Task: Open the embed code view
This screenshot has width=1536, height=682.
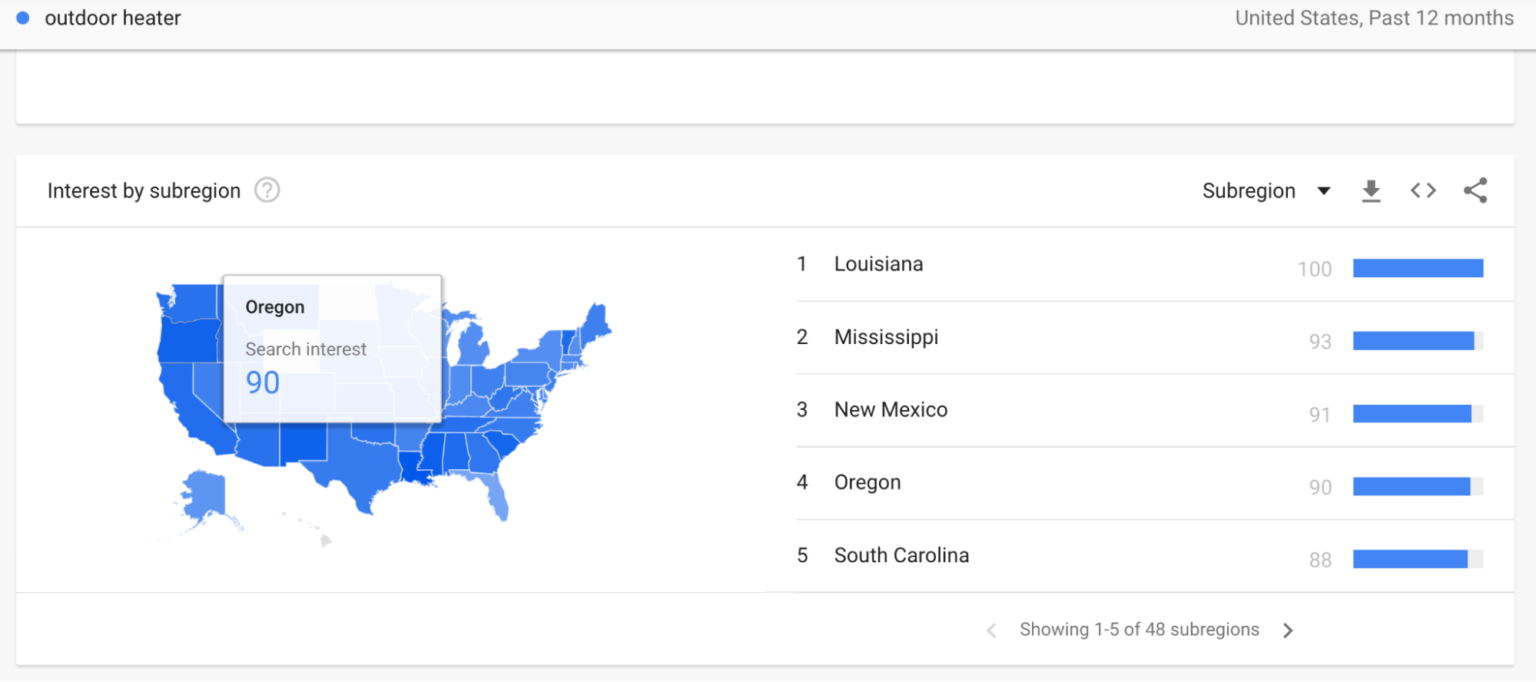Action: point(1423,190)
